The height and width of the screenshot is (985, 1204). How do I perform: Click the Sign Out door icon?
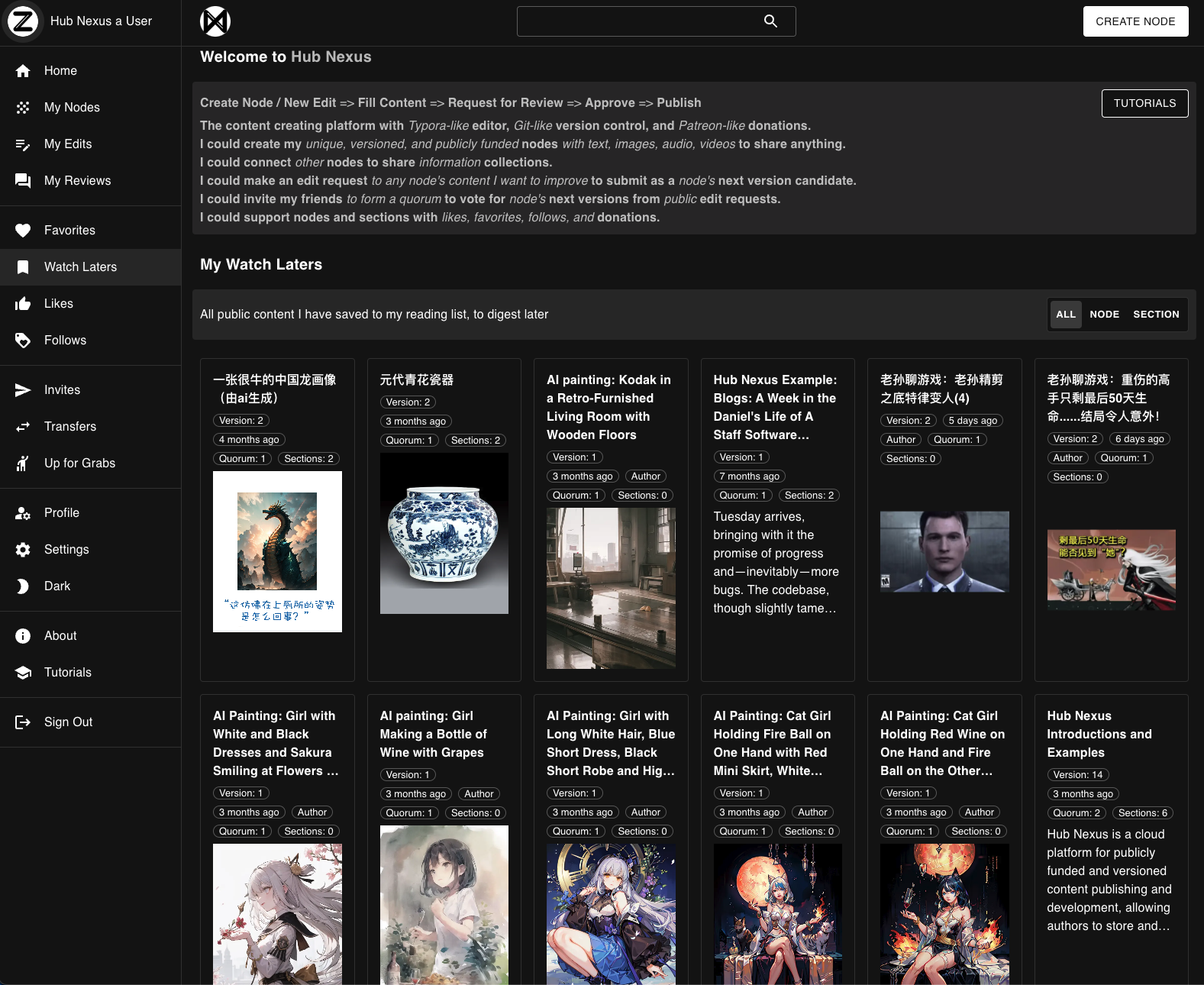[x=23, y=722]
